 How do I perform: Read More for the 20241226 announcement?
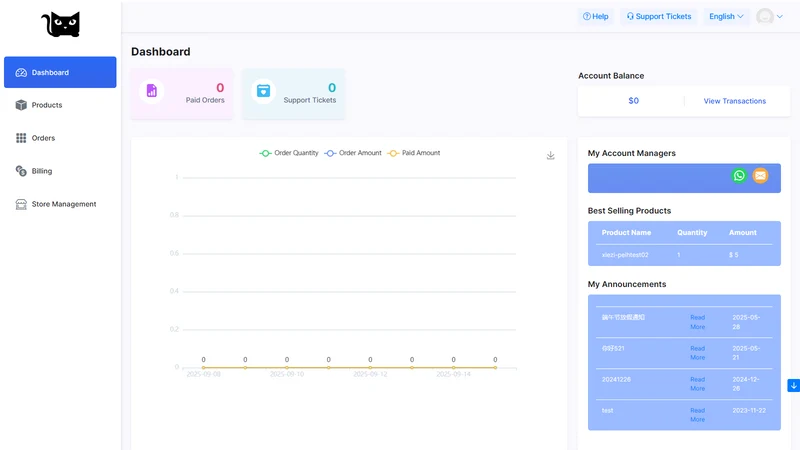click(697, 384)
